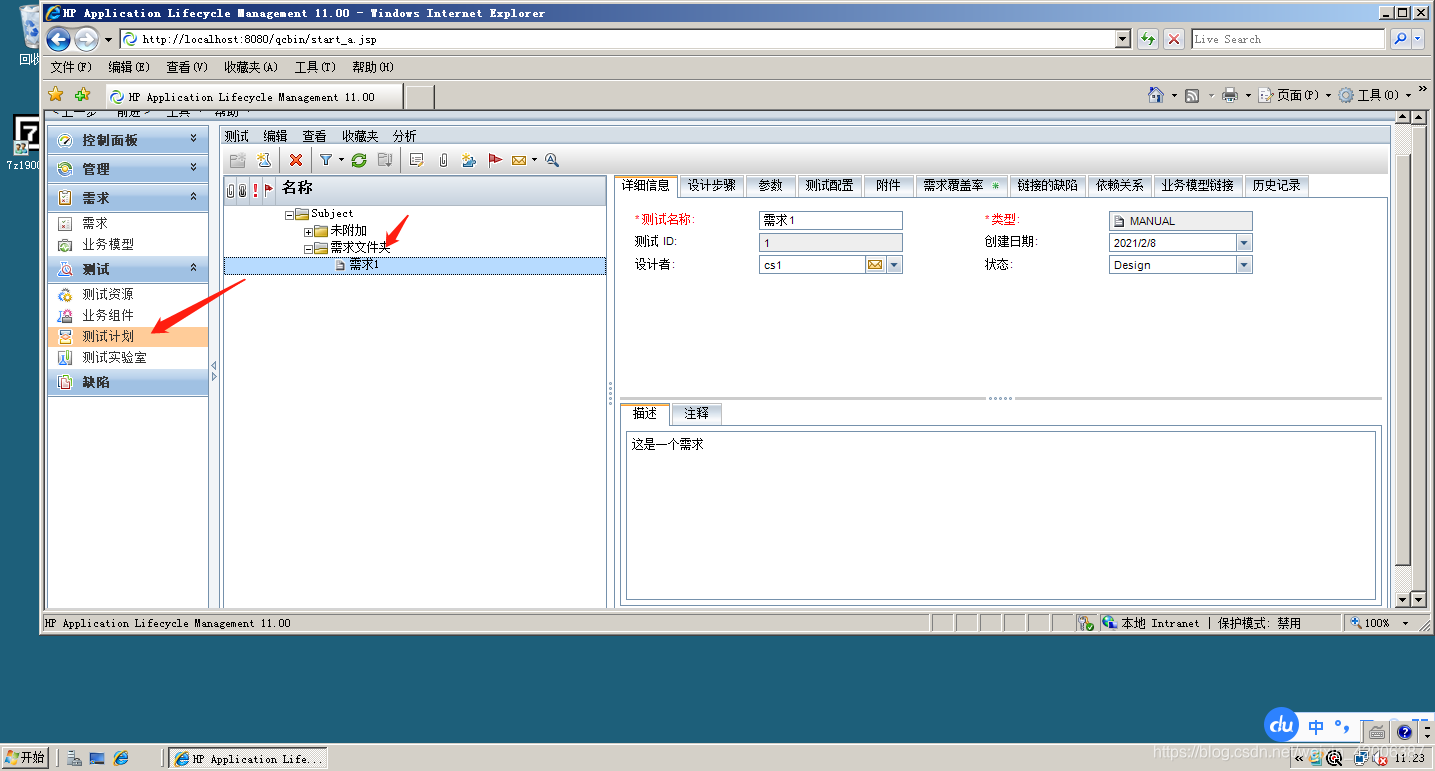Collapse the Subject tree node
Viewport: 1435px width, 771px height.
289,214
